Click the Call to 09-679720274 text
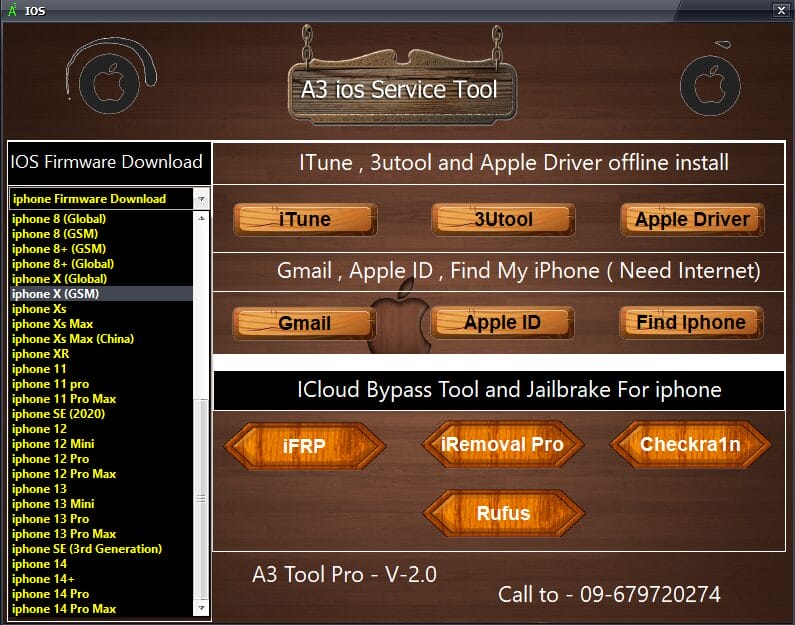795x625 pixels. click(609, 595)
